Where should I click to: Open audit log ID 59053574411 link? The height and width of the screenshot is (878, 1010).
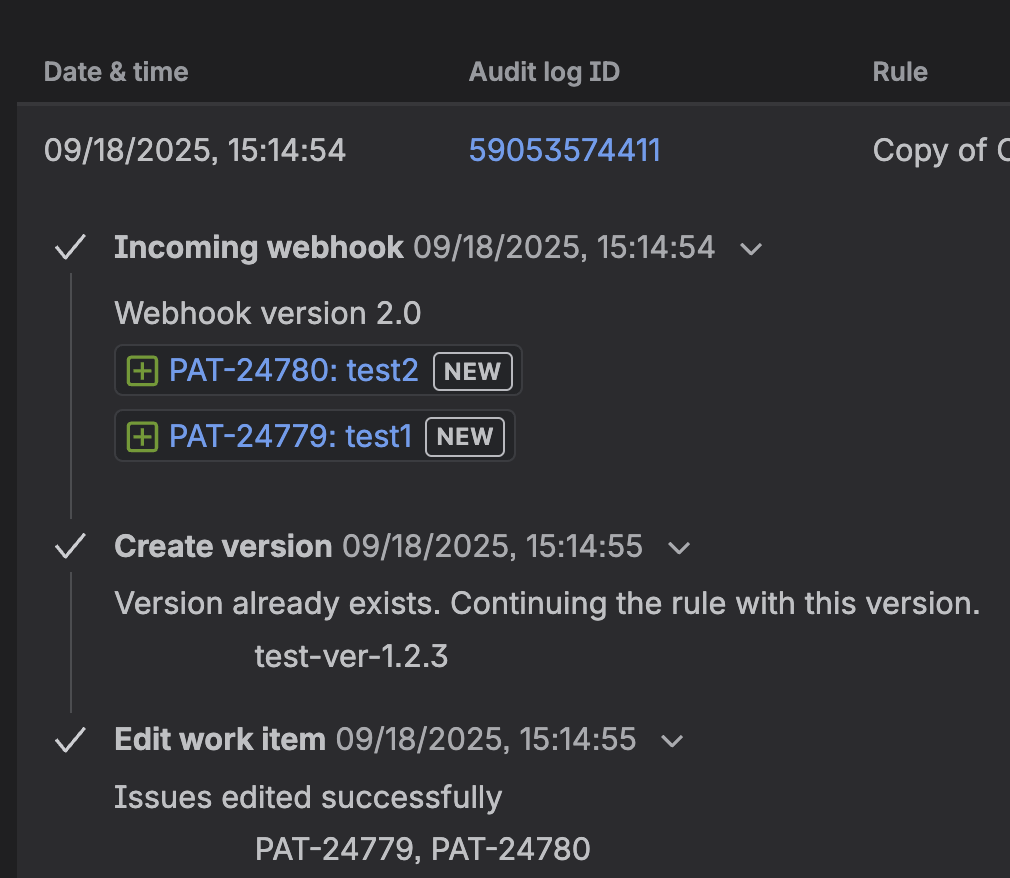click(x=564, y=151)
